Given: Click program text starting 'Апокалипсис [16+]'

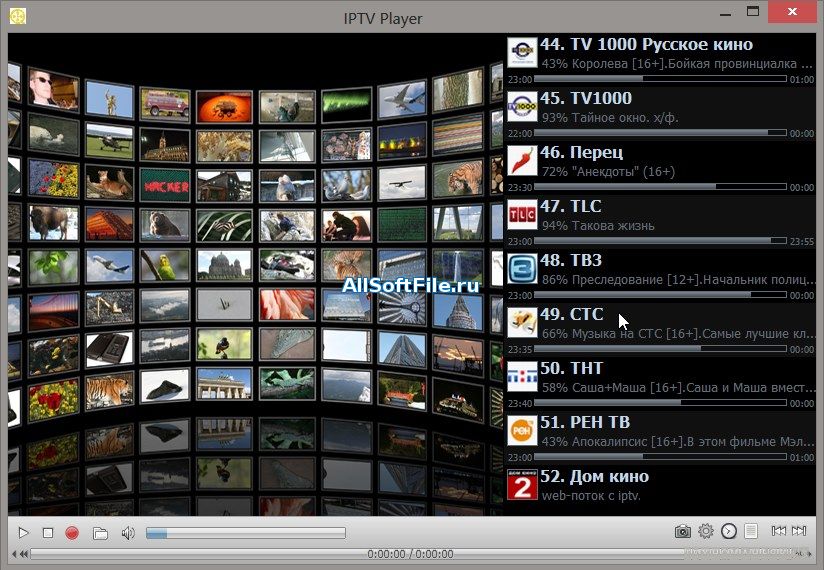Looking at the screenshot, I should pos(694,442).
